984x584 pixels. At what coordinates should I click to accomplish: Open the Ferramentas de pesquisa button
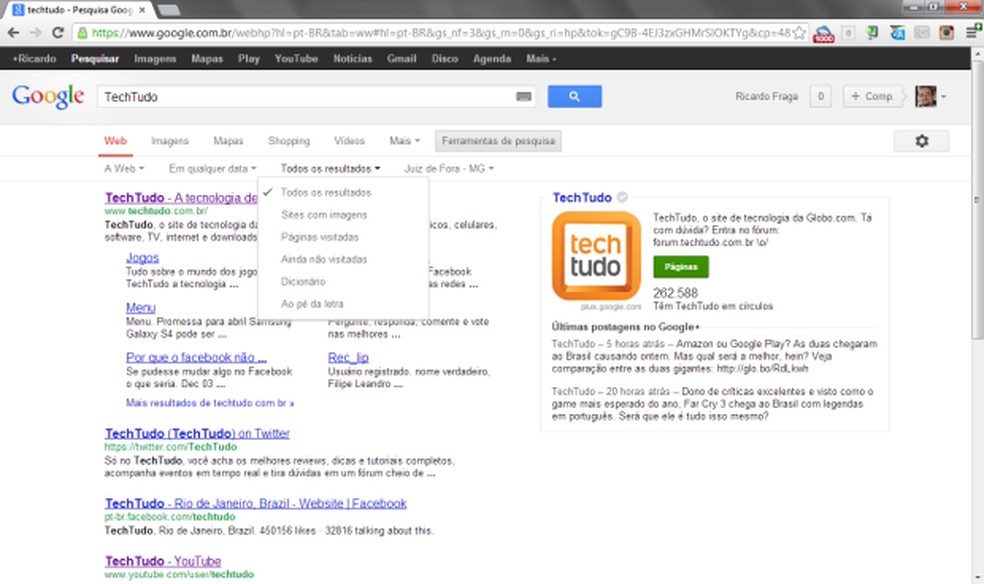coord(498,141)
